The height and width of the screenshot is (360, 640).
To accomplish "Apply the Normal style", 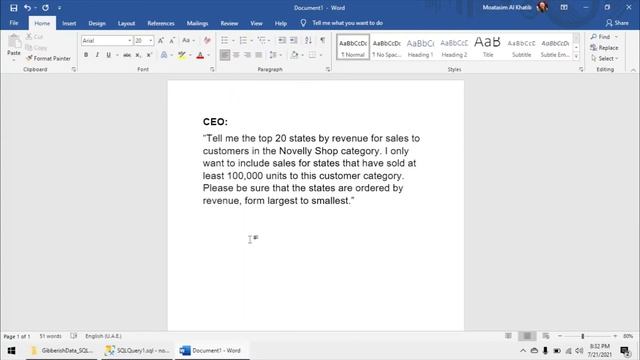I will coord(353,47).
